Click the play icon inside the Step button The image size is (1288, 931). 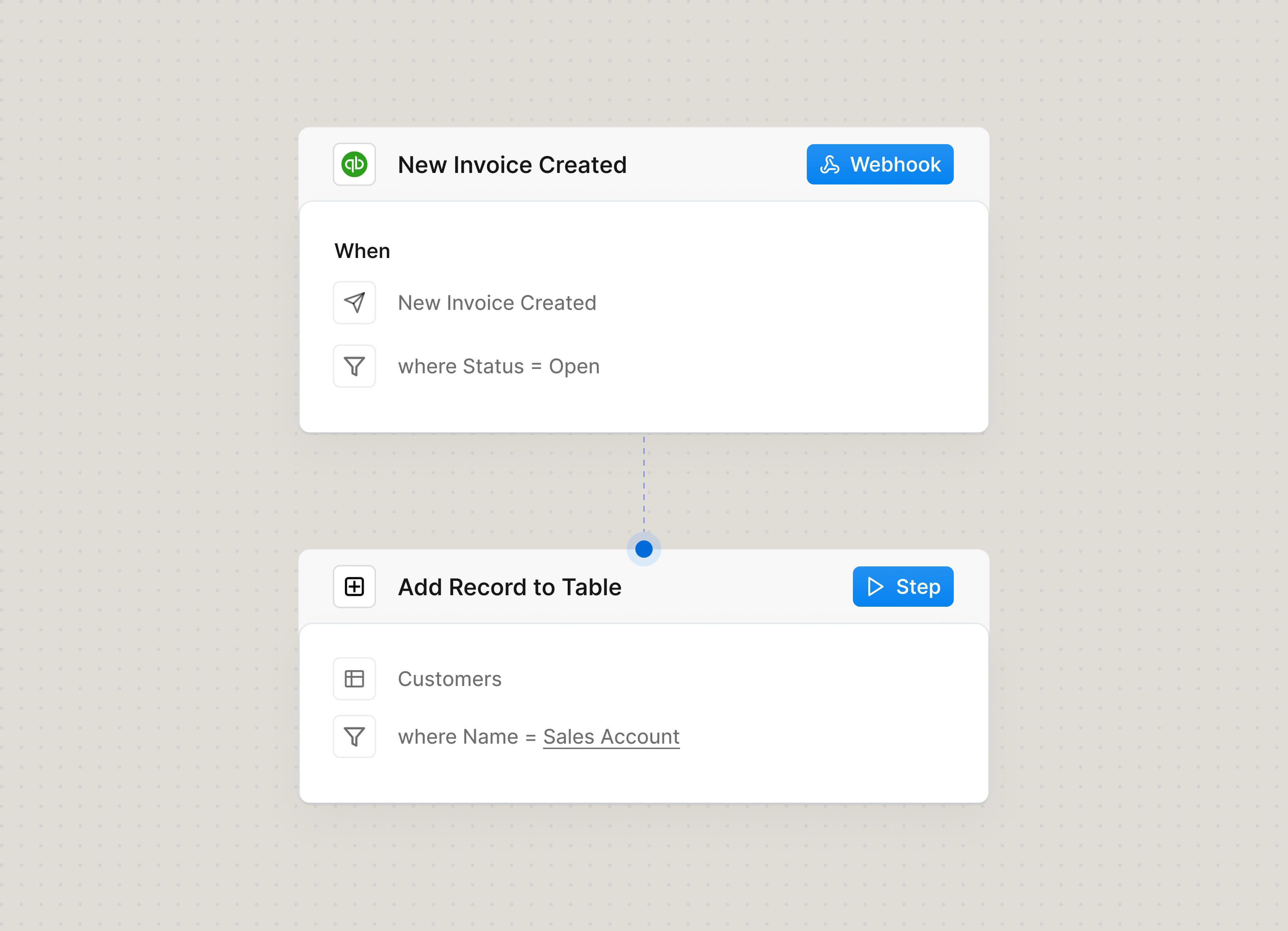pyautogui.click(x=875, y=587)
